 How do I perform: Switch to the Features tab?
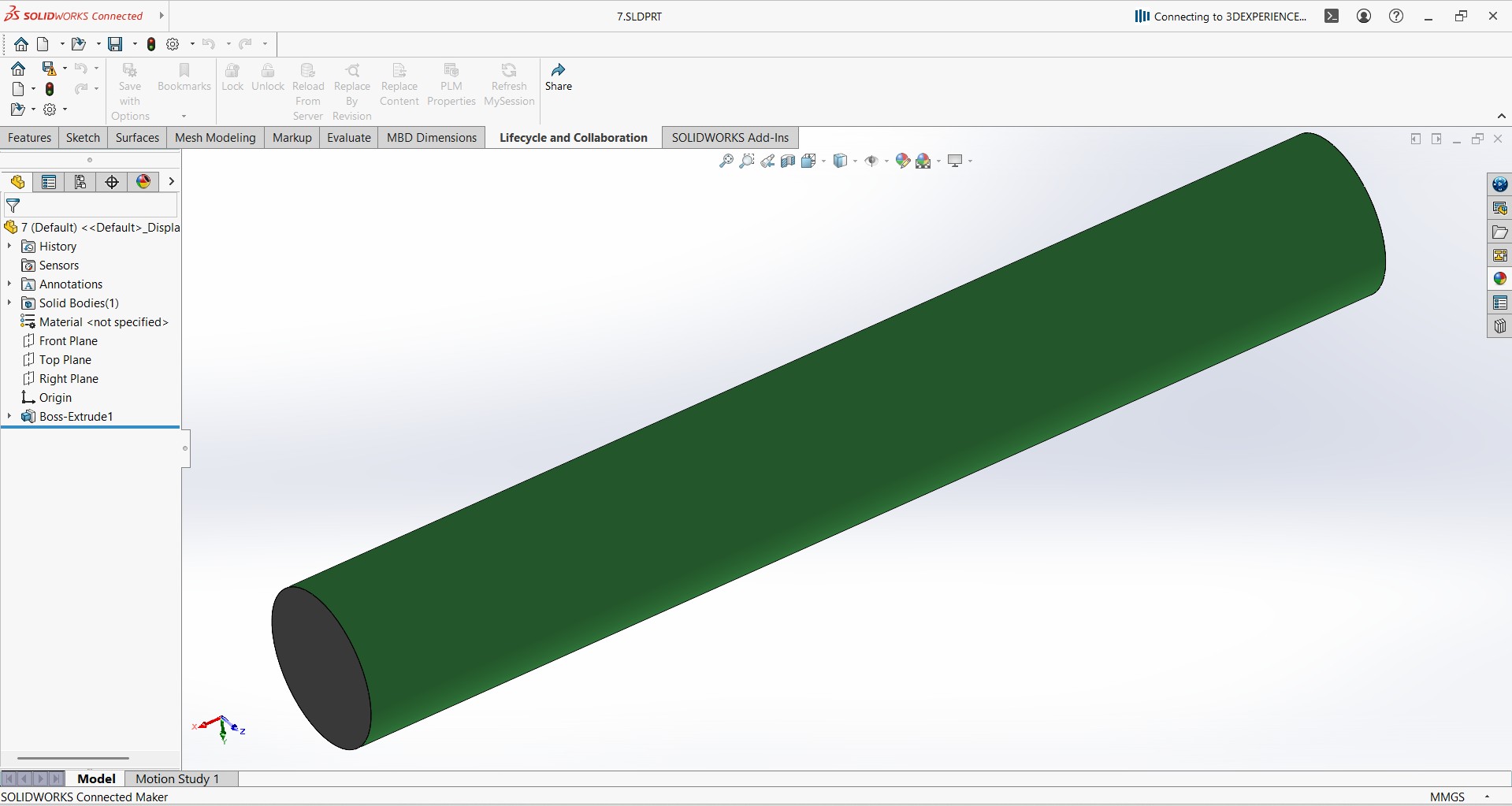tap(30, 138)
